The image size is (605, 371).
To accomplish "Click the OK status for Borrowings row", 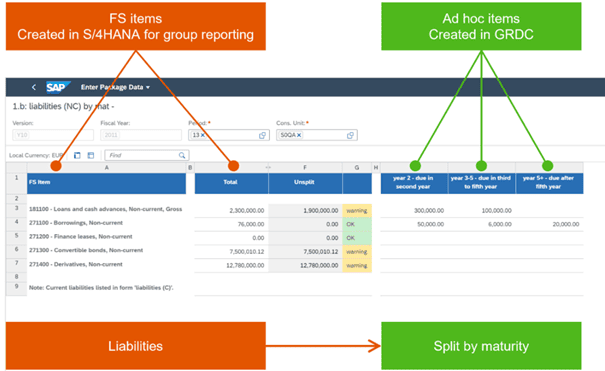I will (357, 224).
